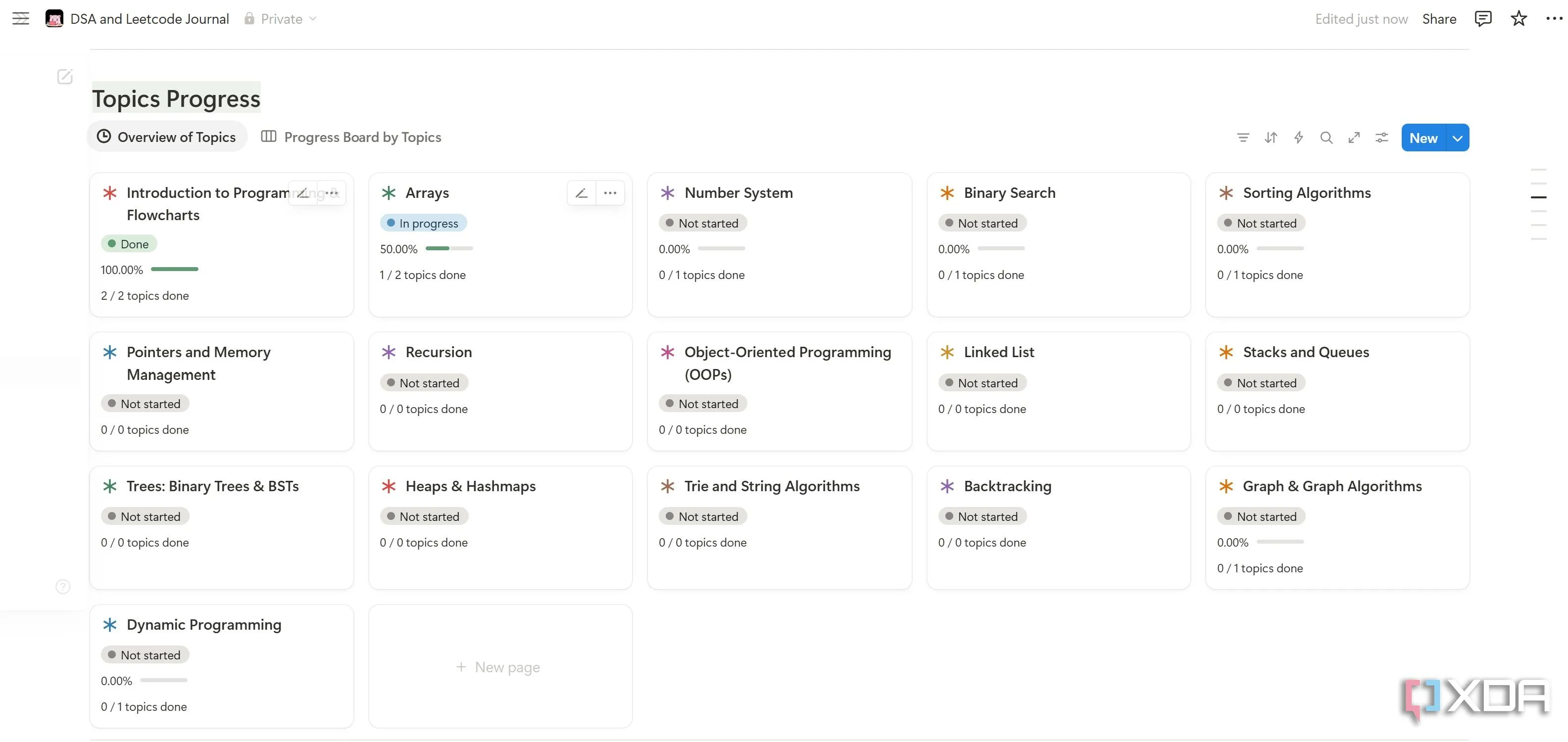Click edit pencil icon on Arrays card
Viewport: 1568px width, 742px height.
(x=581, y=193)
